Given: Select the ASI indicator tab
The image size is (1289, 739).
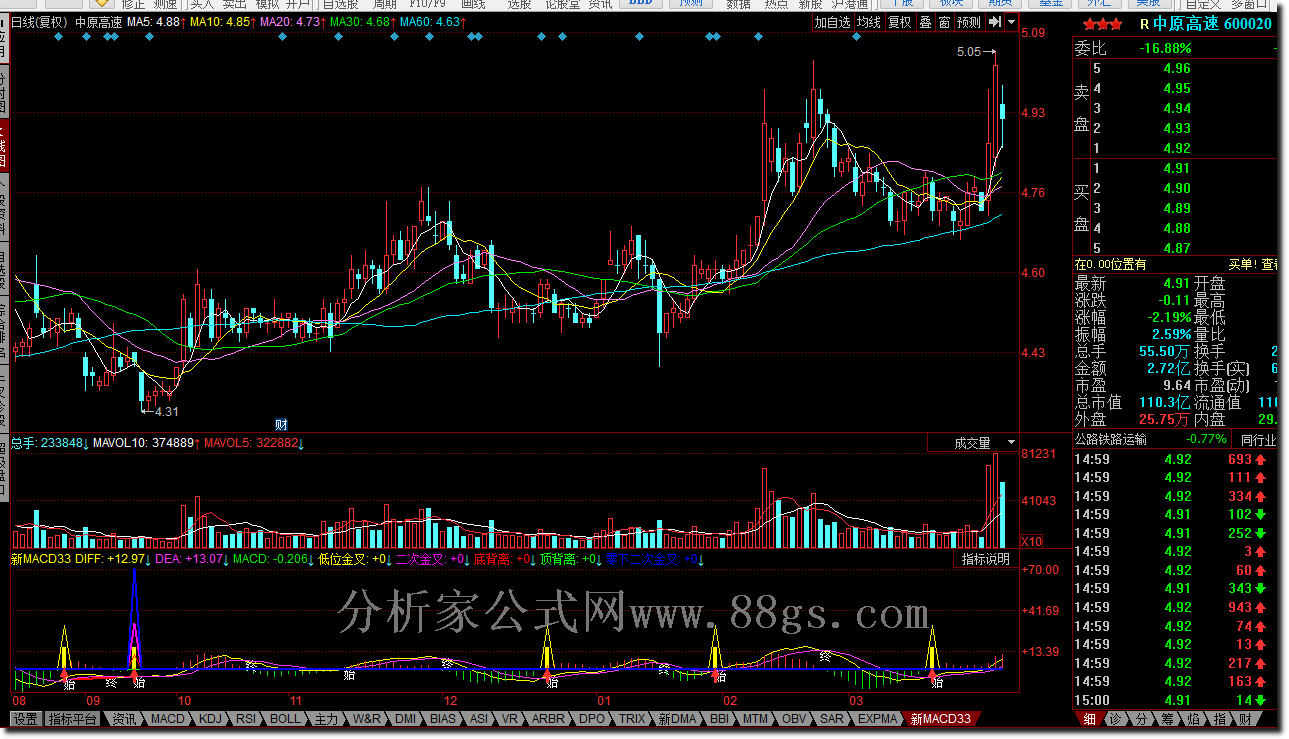Looking at the screenshot, I should (480, 719).
